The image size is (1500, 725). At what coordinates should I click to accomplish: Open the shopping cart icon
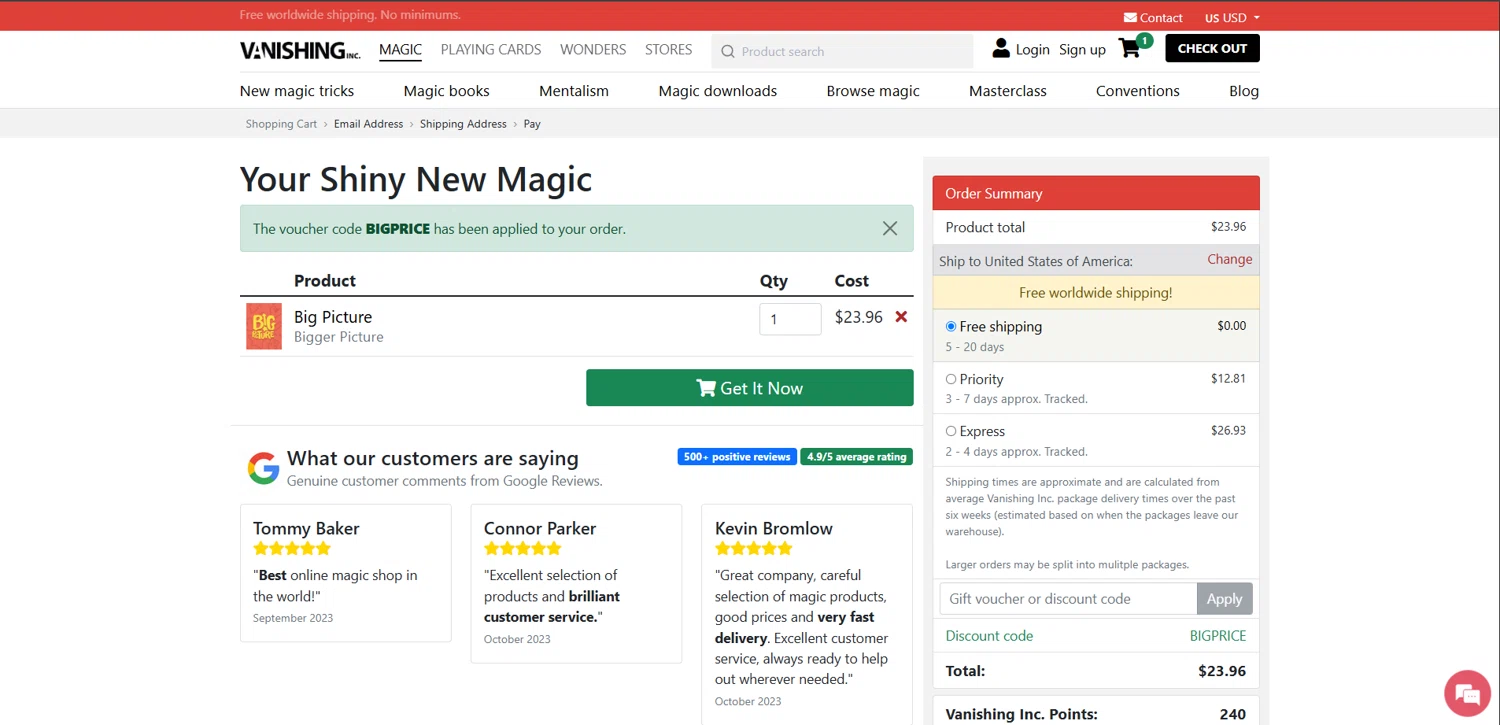point(1129,48)
